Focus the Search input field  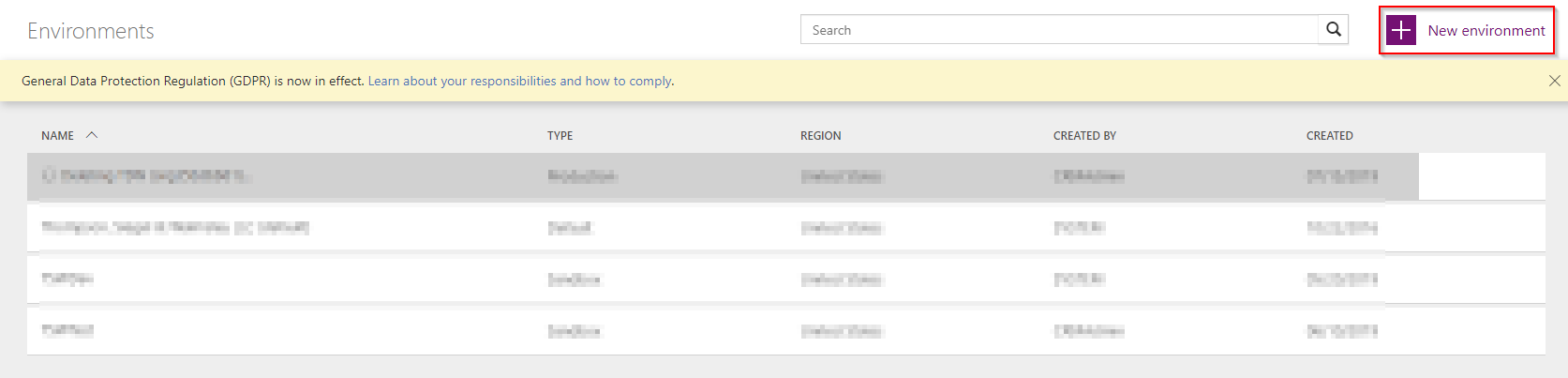pos(1059,30)
